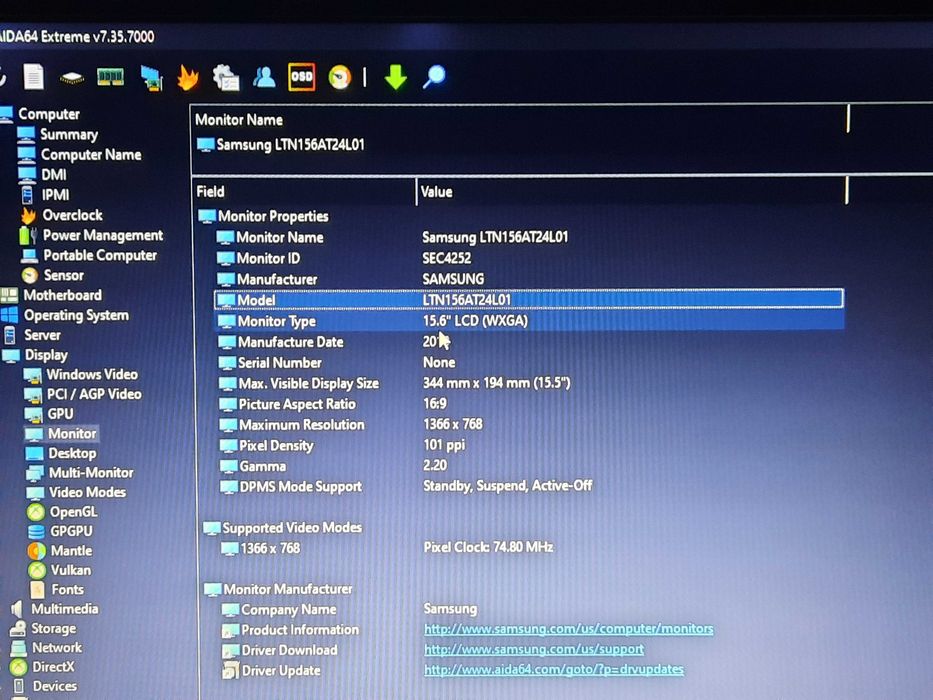Click the Monitor Name column header
This screenshot has width=933, height=700.
pos(520,120)
